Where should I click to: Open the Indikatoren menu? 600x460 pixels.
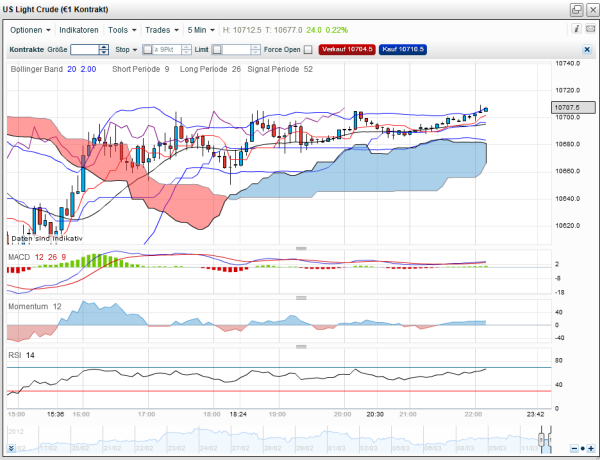81,30
